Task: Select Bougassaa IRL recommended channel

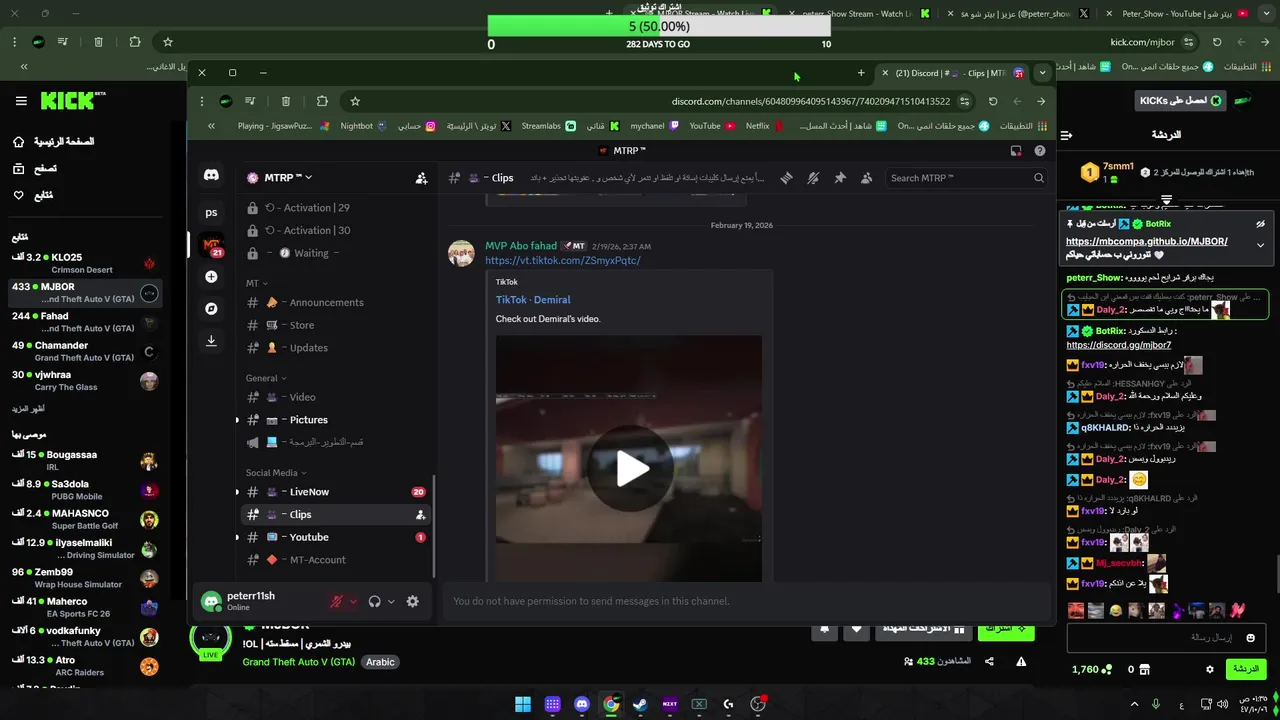Action: 84,460
